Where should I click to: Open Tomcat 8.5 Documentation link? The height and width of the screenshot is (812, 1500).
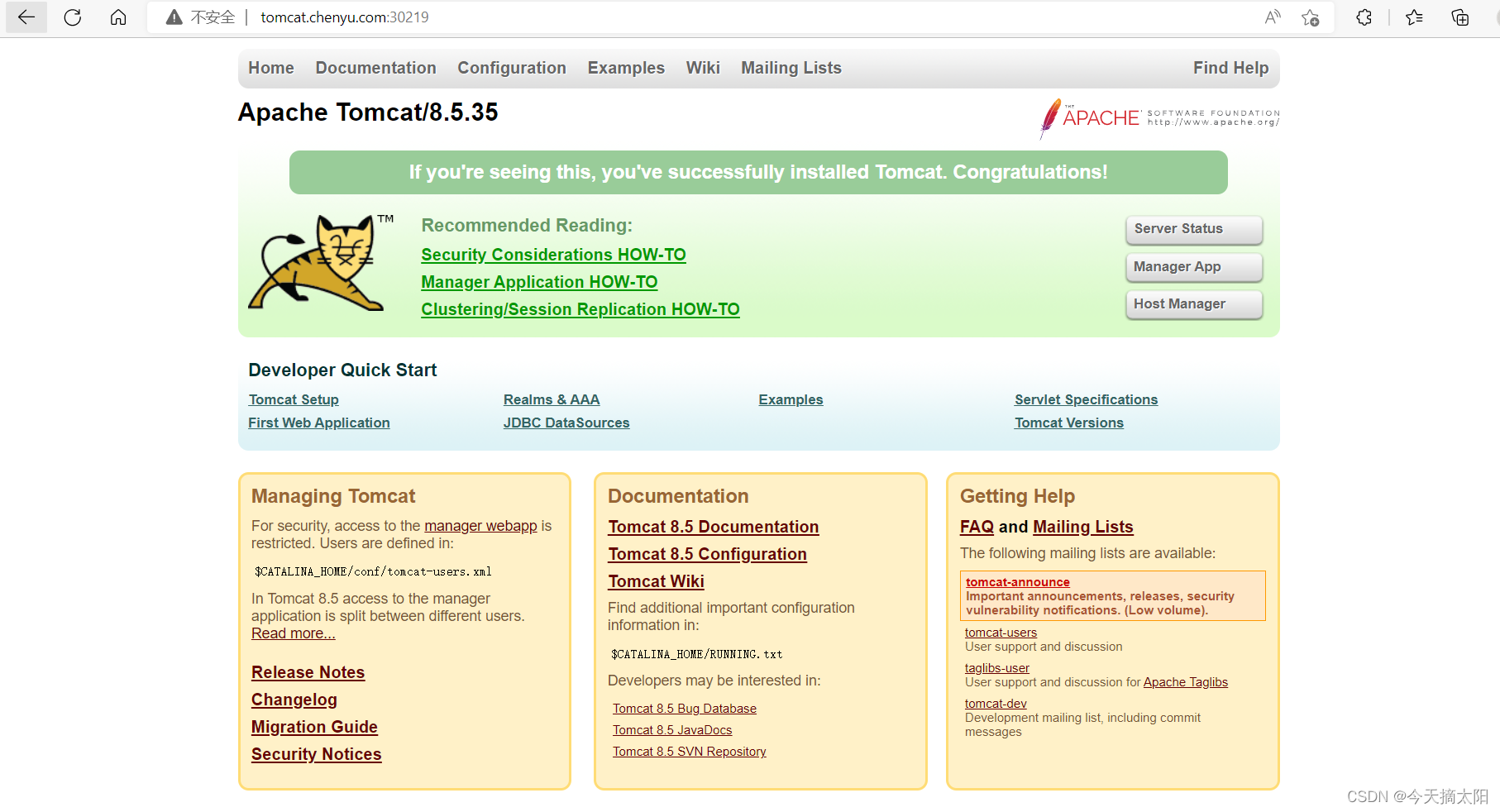point(714,527)
